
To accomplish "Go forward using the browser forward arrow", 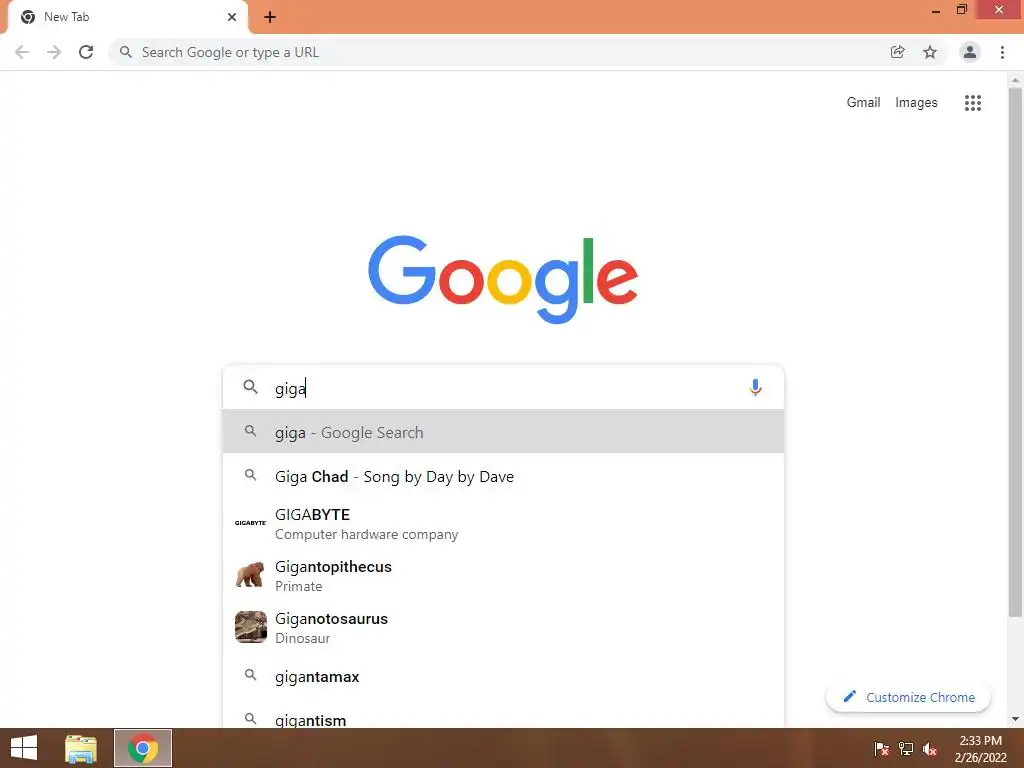I will pos(54,52).
